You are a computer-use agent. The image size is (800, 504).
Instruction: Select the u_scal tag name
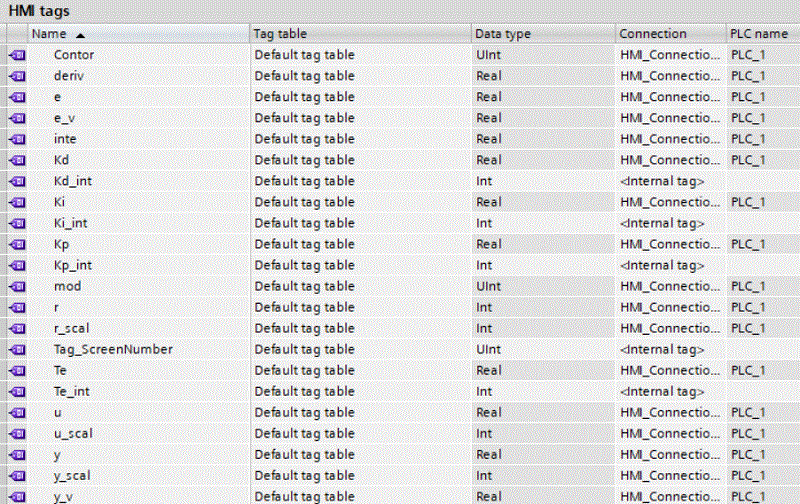click(73, 433)
